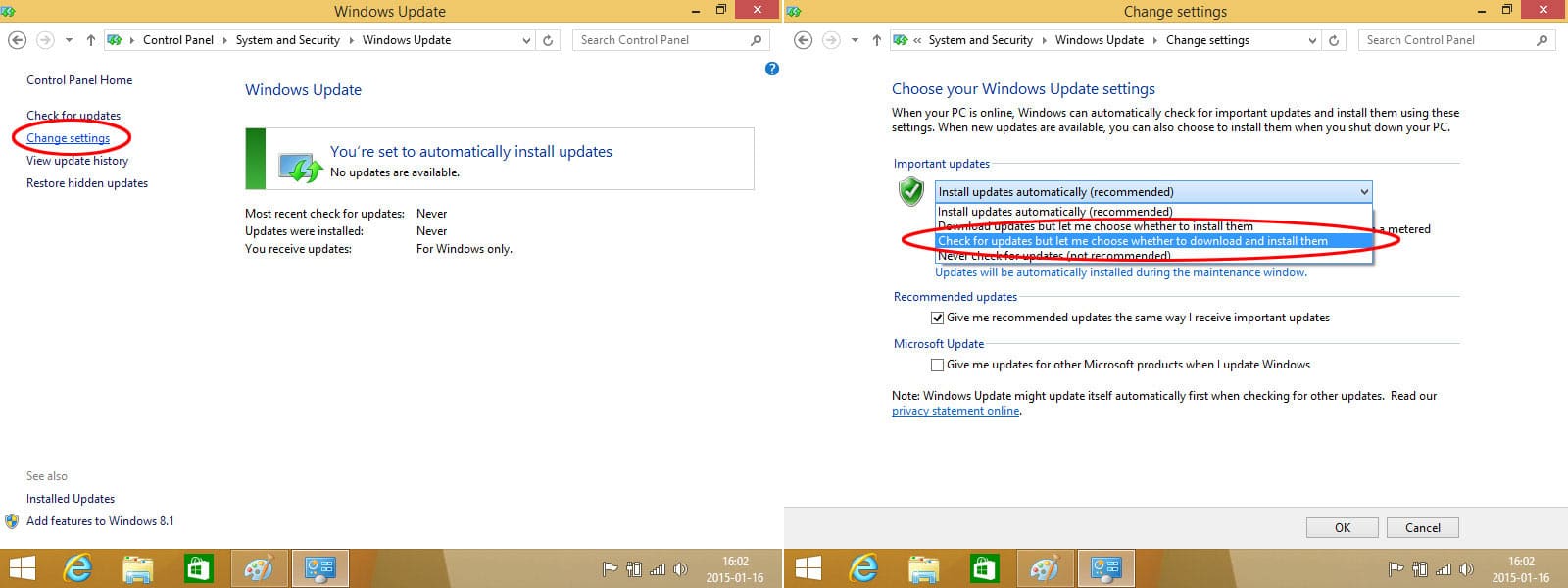Screen dimensions: 1568x588
Task: Open Start button on right taskbar
Action: tap(808, 568)
